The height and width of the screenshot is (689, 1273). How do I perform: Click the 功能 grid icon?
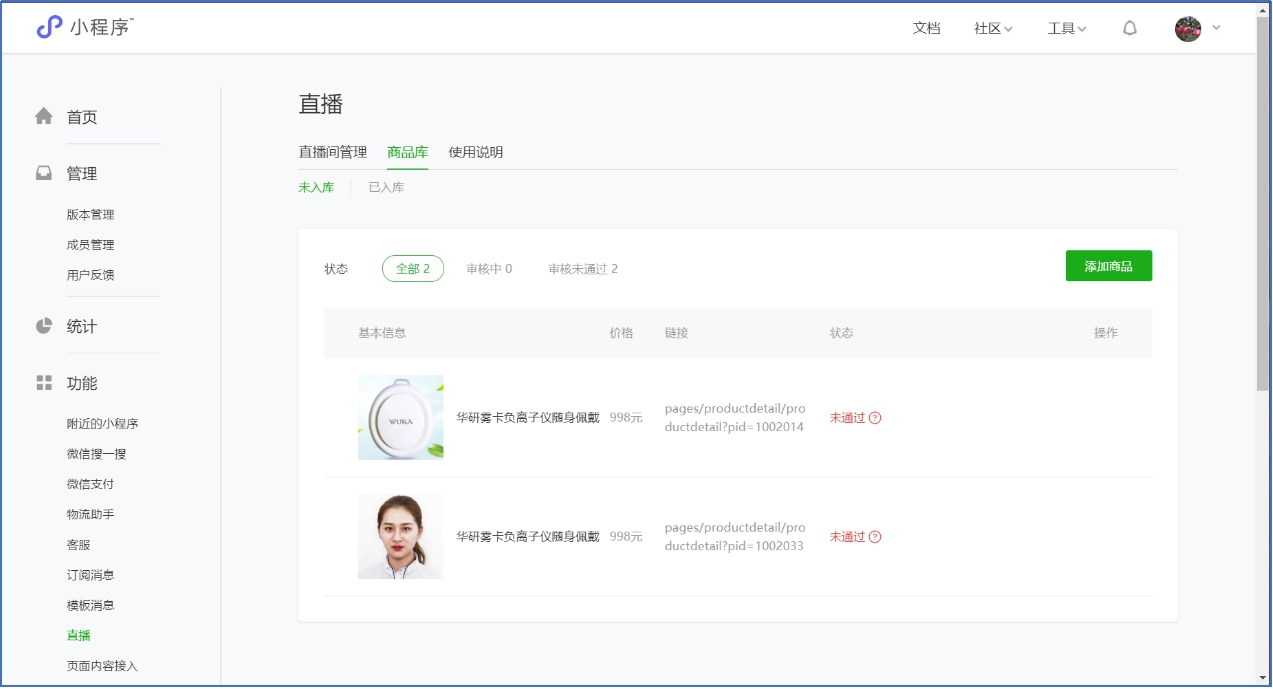click(44, 383)
